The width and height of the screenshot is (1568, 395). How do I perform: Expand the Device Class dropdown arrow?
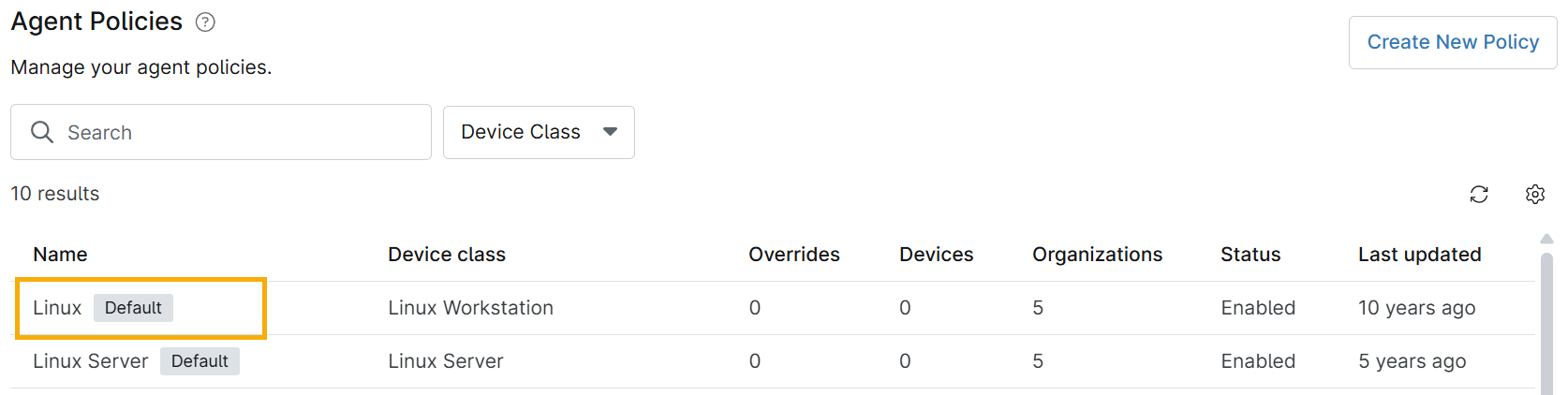coord(611,132)
